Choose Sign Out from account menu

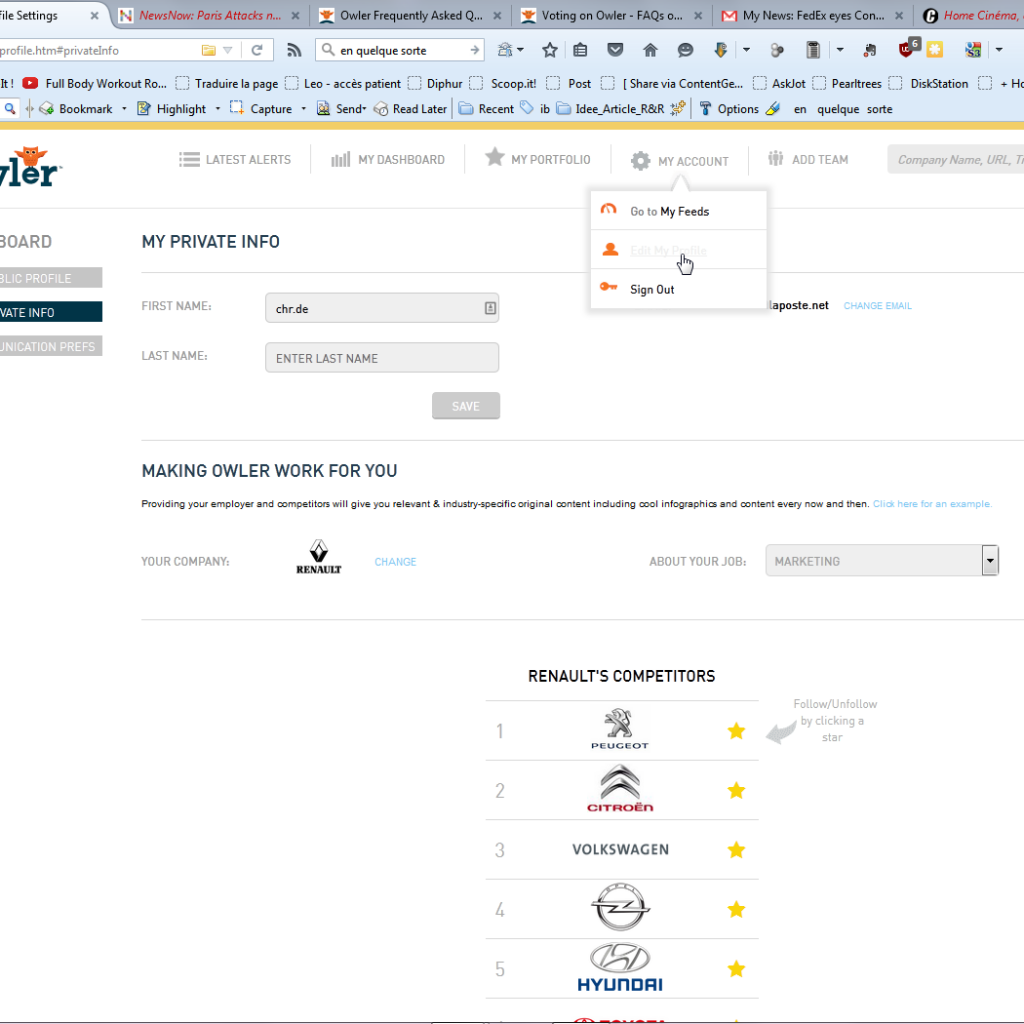[678, 289]
